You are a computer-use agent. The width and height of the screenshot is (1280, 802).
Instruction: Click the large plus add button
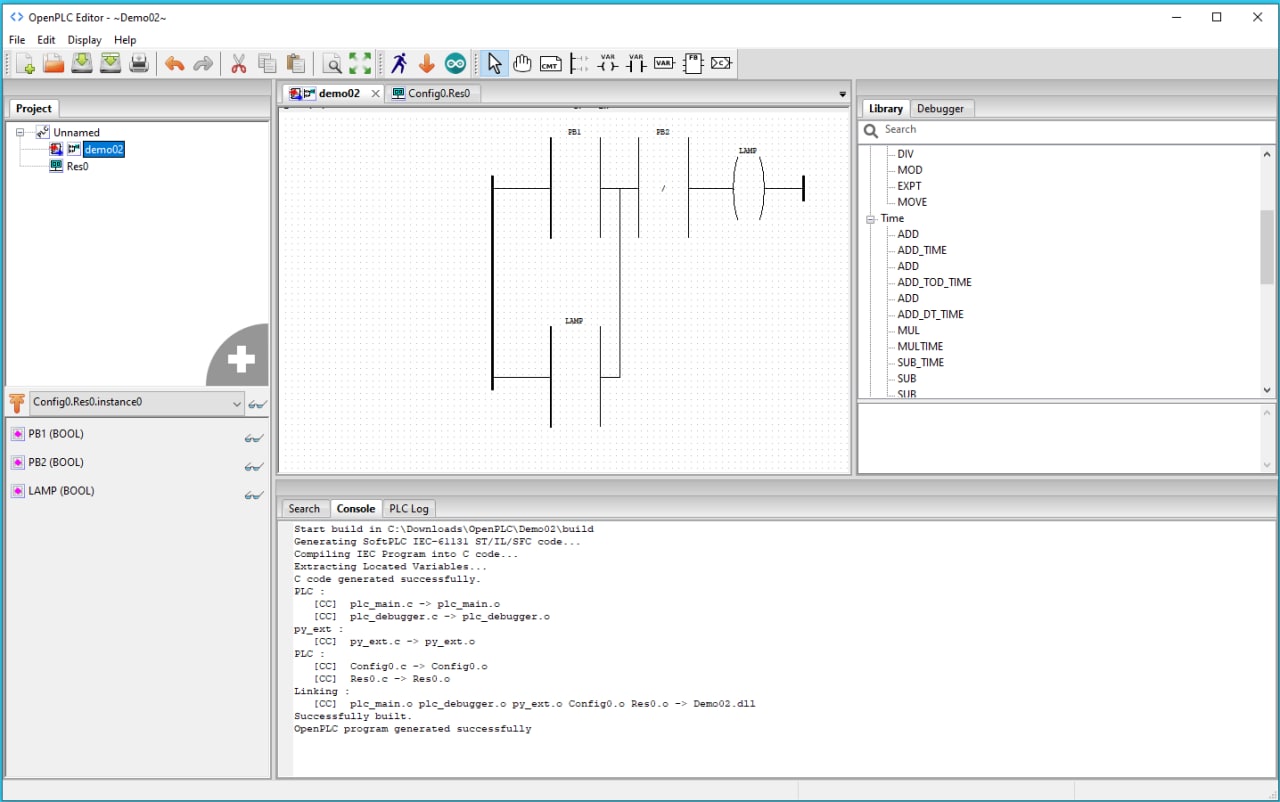pyautogui.click(x=241, y=359)
